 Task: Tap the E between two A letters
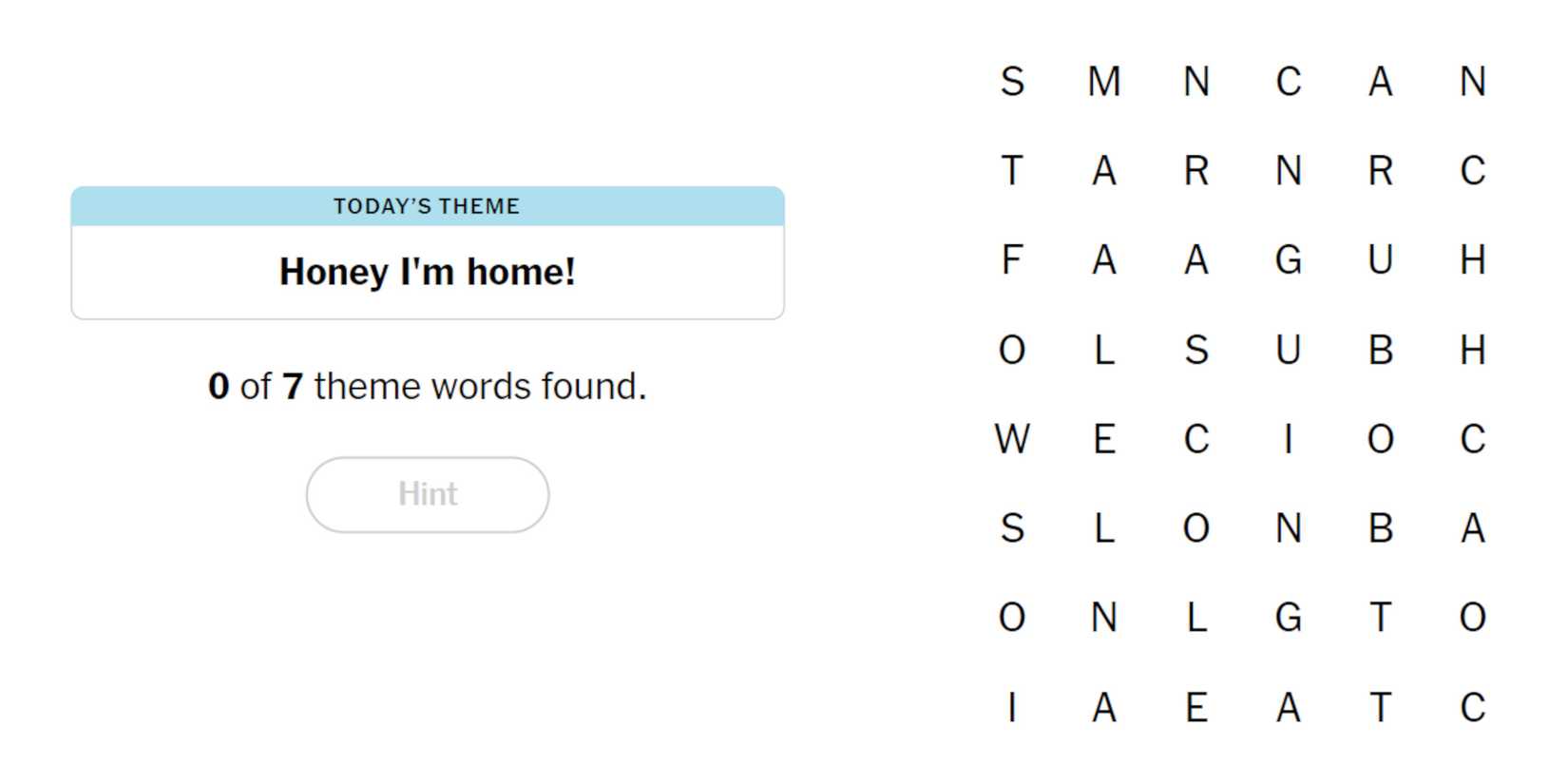1196,707
